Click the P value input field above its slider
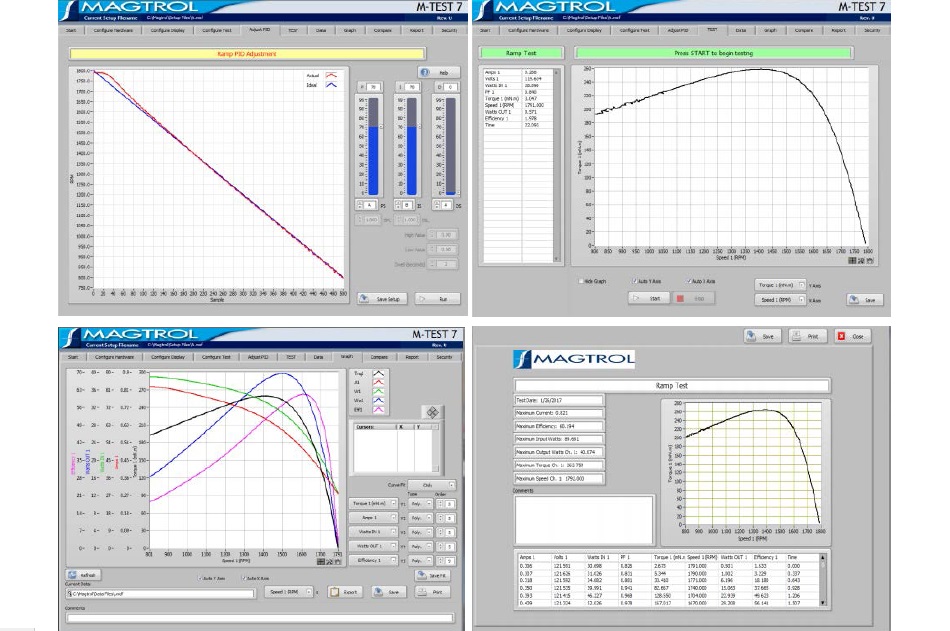Image resolution: width=950 pixels, height=631 pixels. click(374, 87)
